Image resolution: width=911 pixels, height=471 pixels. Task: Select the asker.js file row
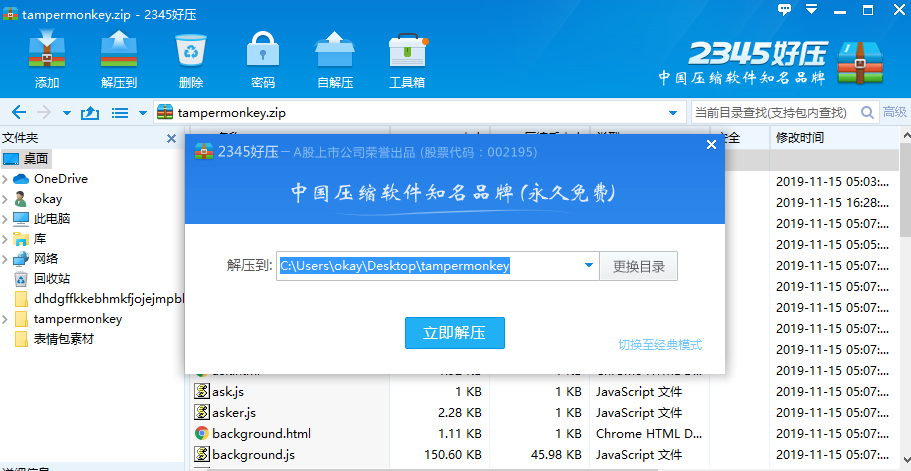544,413
